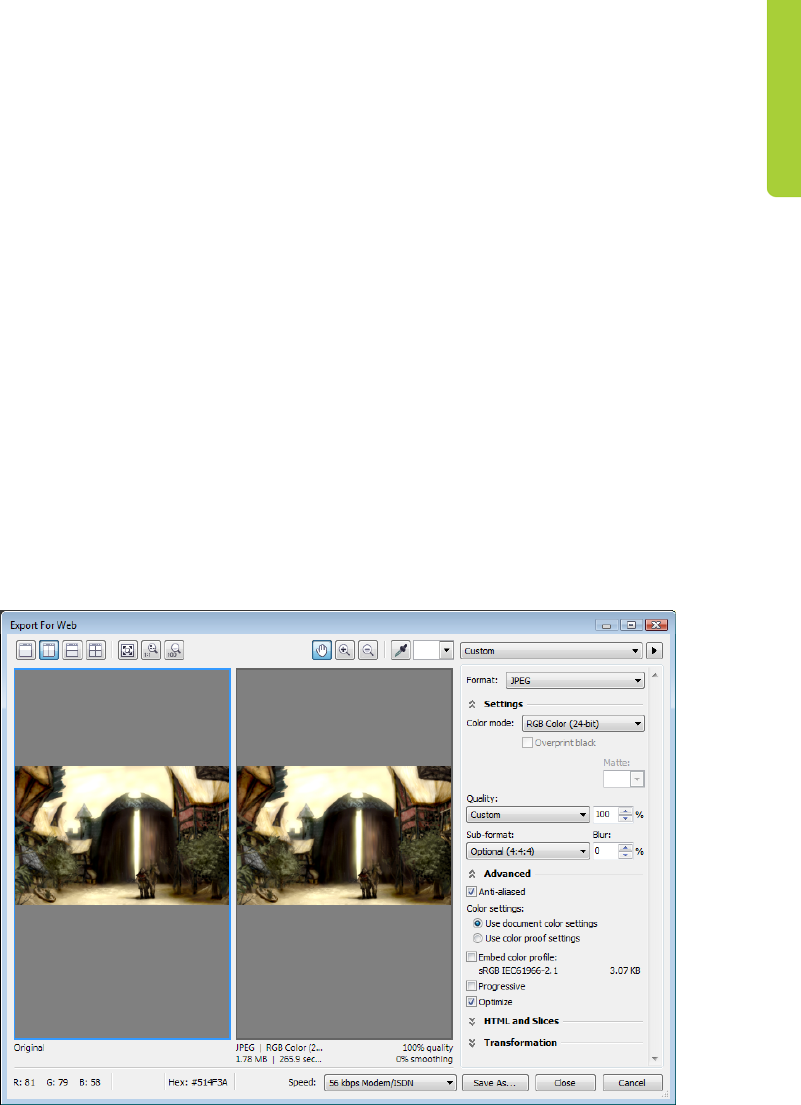Select the two horizontal previews layout
Viewport: 801px width, 1105px height.
click(x=73, y=650)
